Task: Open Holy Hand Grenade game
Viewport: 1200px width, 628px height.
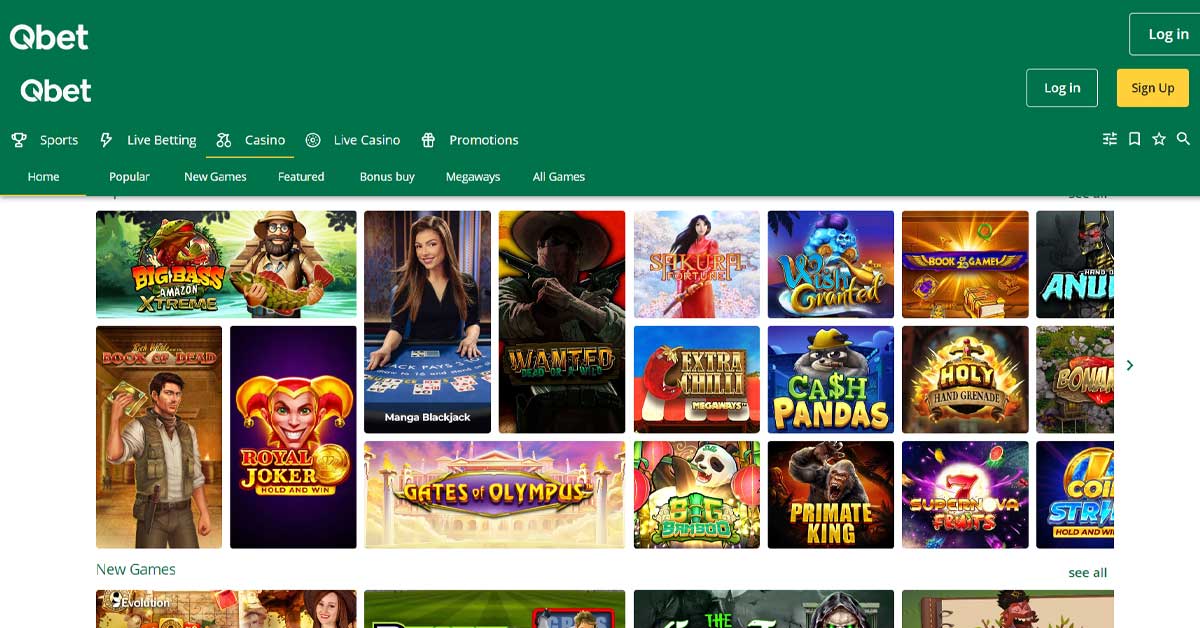Action: (x=965, y=379)
